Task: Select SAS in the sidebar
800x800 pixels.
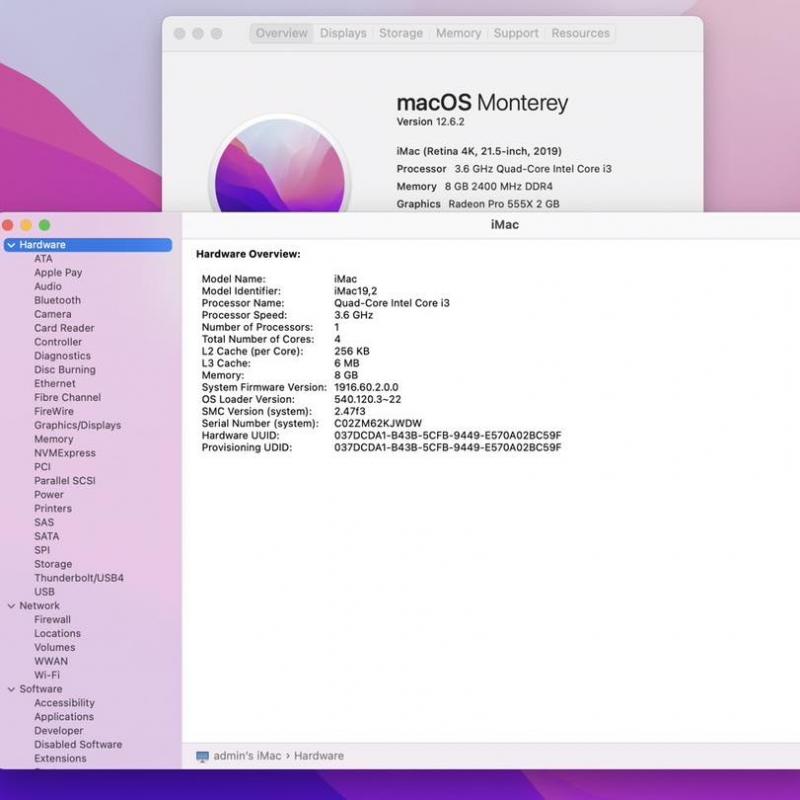Action: point(44,522)
